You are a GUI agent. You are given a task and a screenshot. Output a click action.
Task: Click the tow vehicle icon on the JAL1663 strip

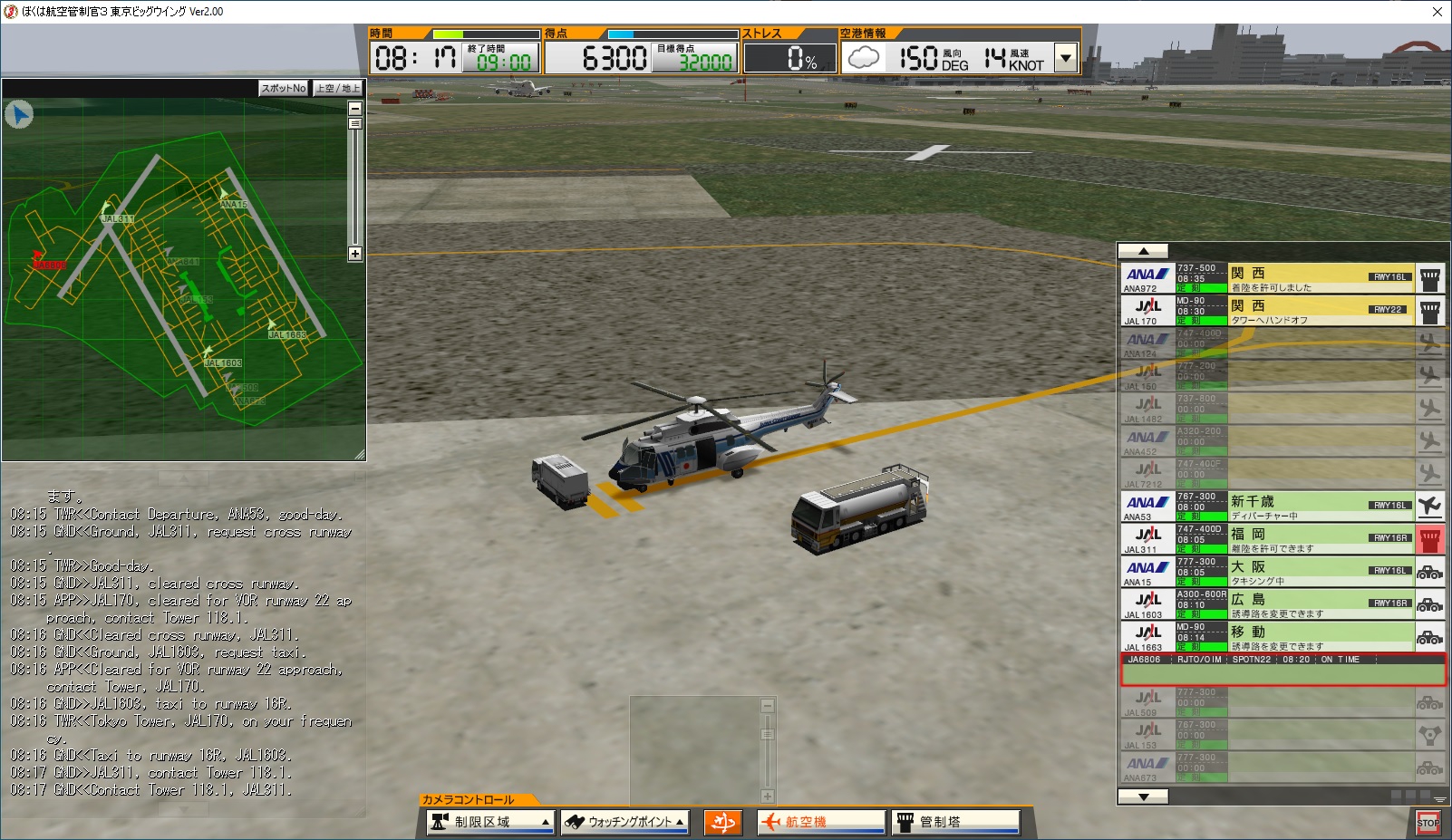click(1430, 637)
